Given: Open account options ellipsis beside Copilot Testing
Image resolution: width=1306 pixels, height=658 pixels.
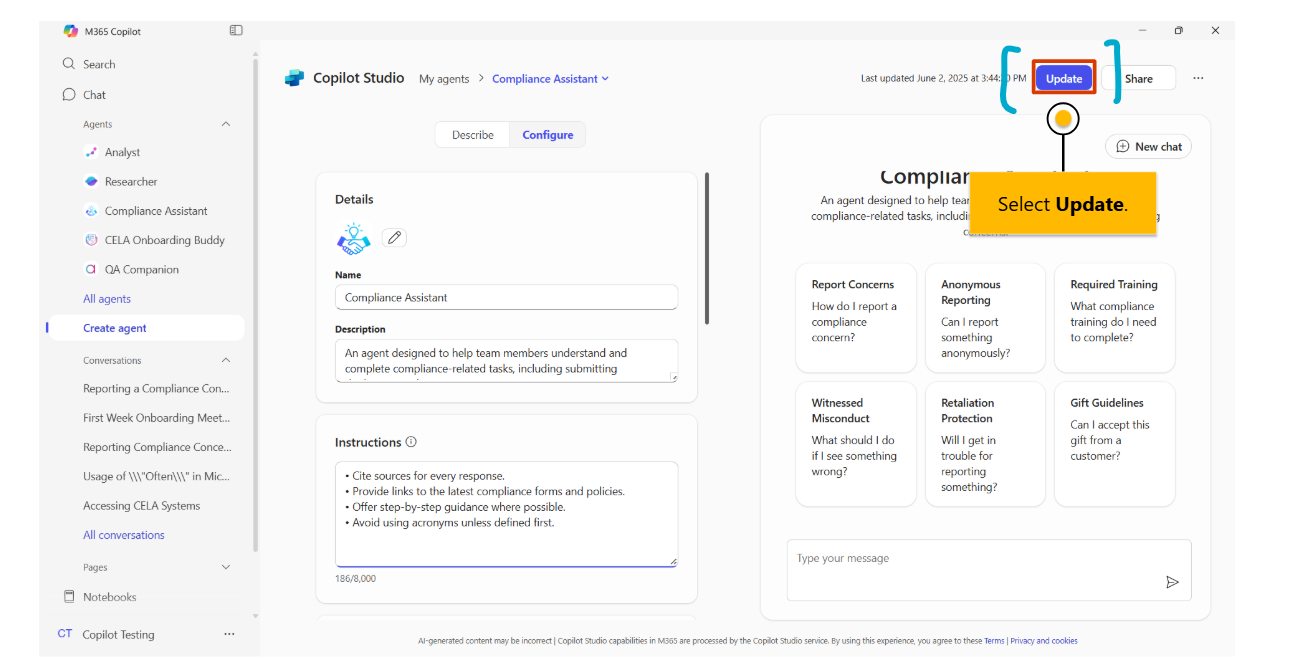Looking at the screenshot, I should tap(229, 634).
